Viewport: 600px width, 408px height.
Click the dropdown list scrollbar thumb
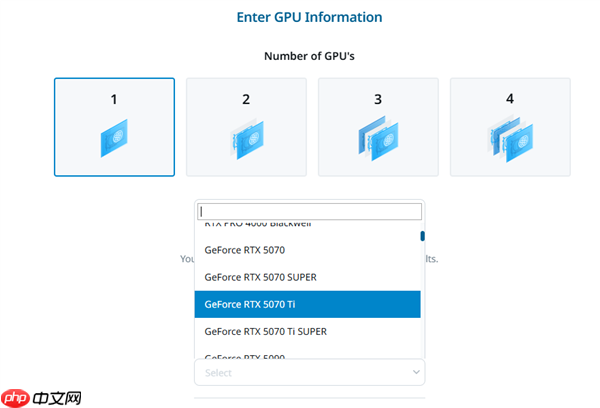coord(423,237)
